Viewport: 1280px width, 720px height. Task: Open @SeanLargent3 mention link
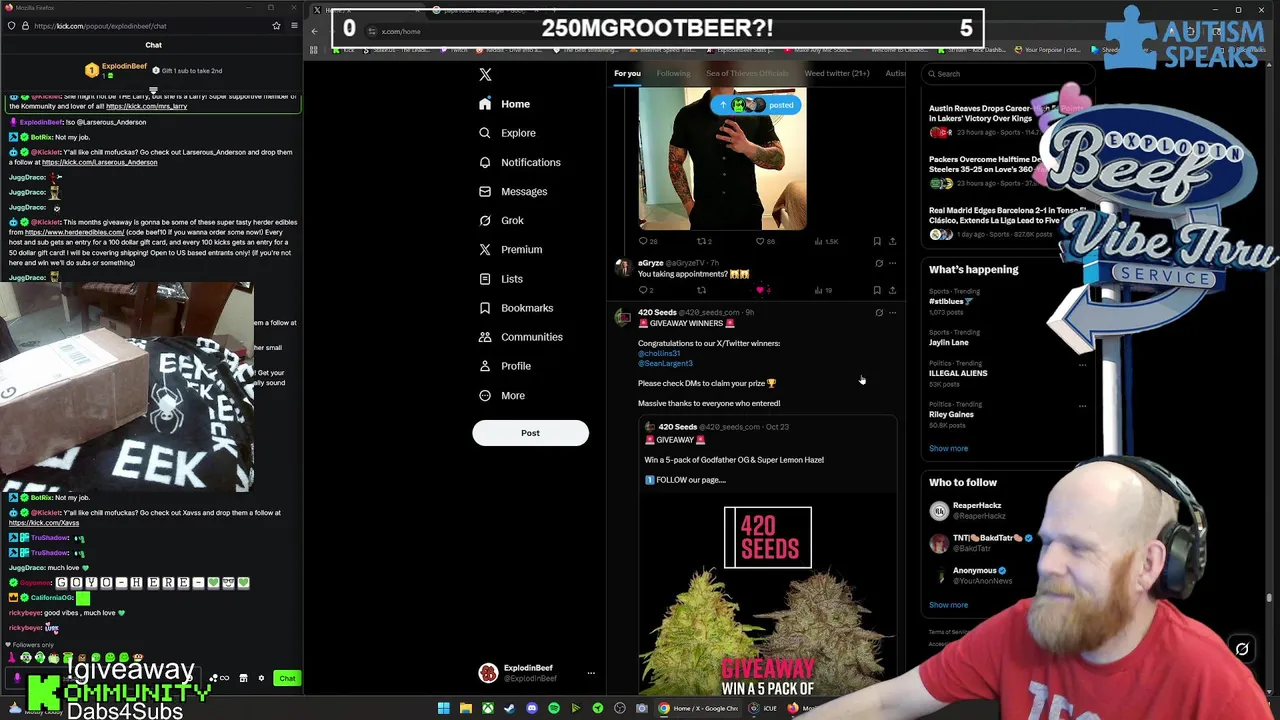(x=665, y=363)
